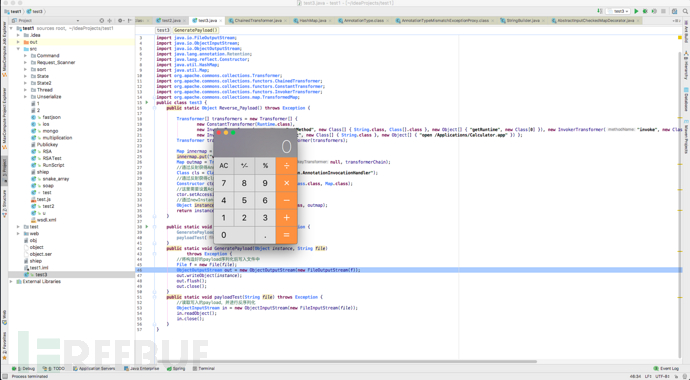This screenshot has height=380, width=690.
Task: Open the Debug tool window tab
Action: [x=23, y=369]
